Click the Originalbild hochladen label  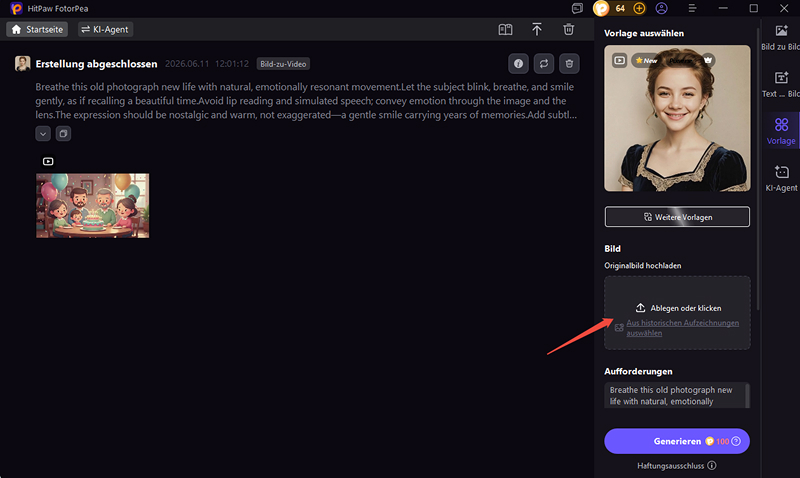642,265
